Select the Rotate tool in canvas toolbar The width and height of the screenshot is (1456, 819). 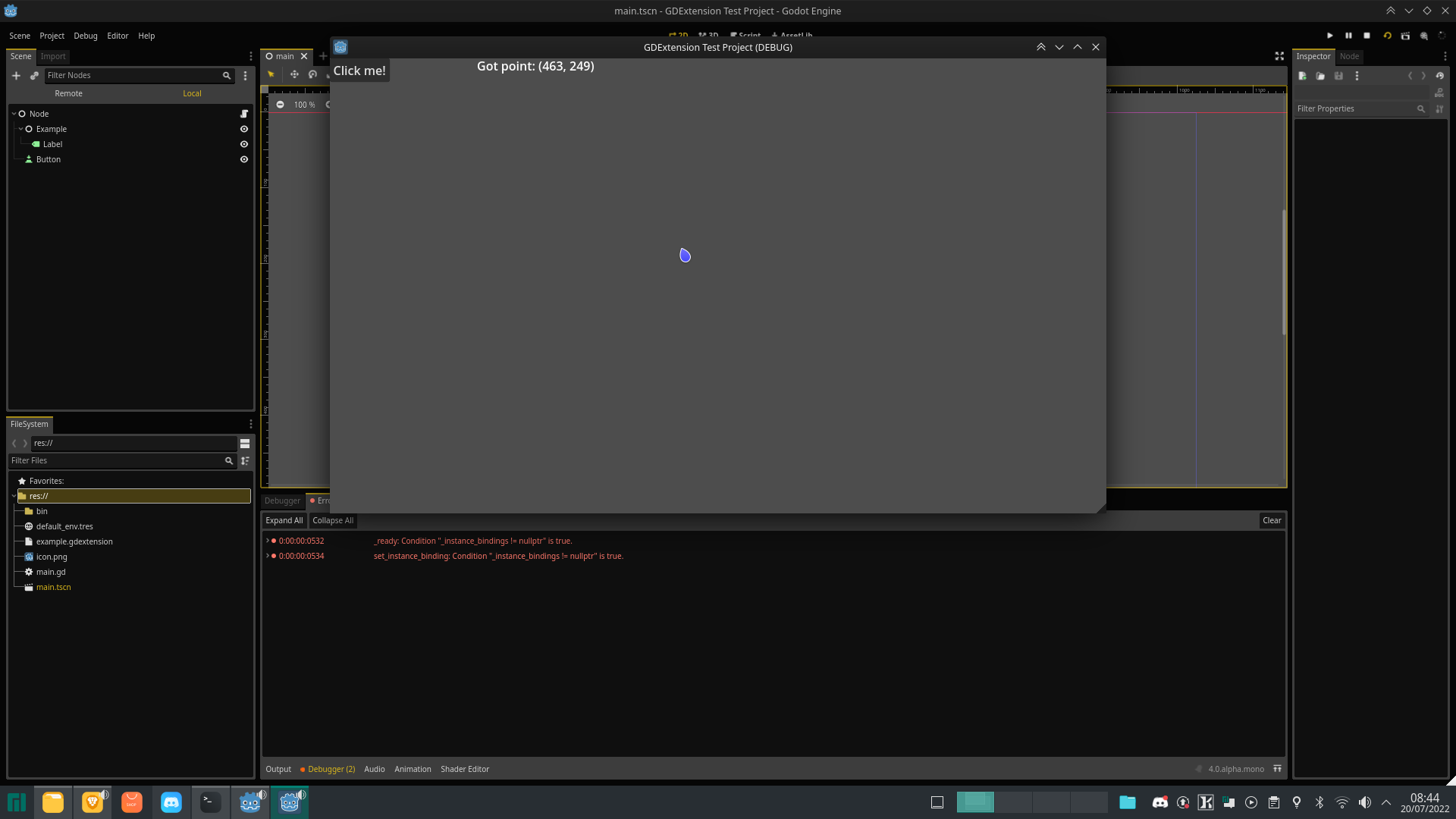[x=312, y=74]
